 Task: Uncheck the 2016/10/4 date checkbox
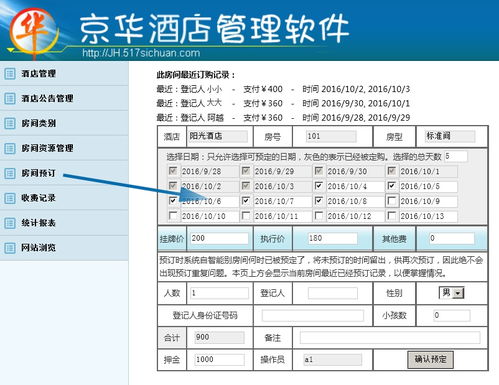point(319,186)
